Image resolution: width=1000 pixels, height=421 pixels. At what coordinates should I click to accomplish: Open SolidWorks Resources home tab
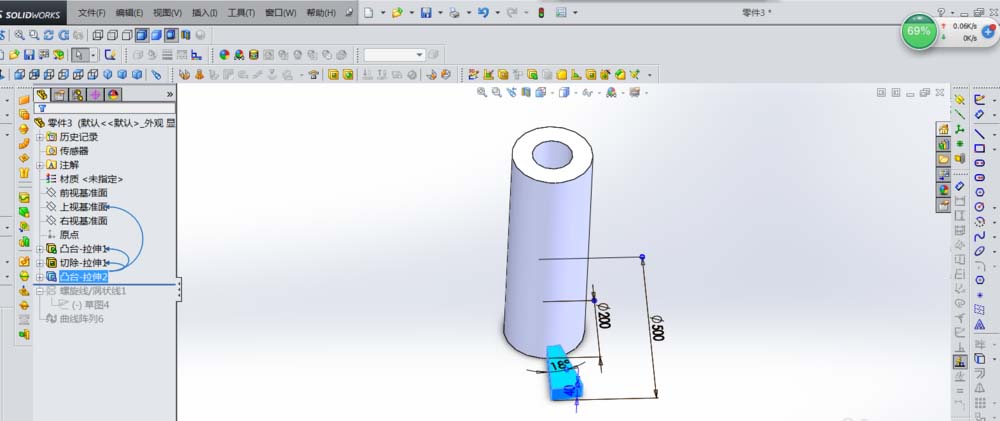[x=943, y=129]
